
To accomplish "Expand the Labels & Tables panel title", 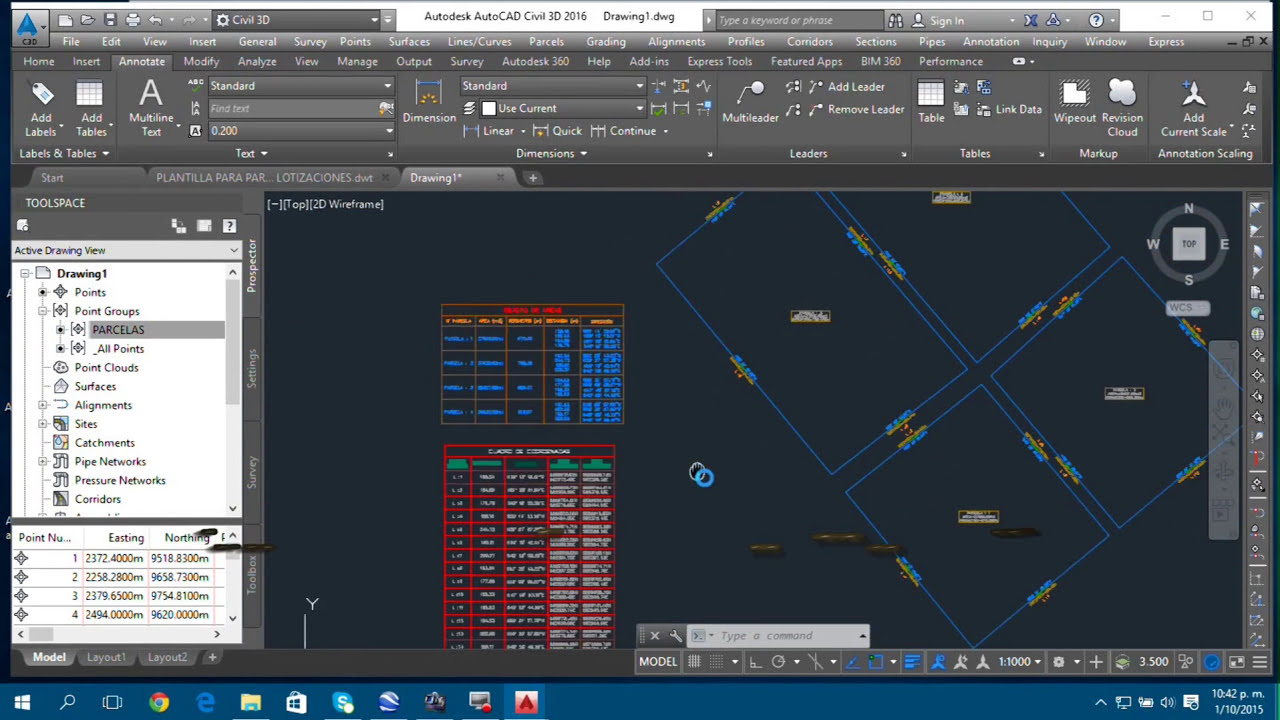I will (64, 154).
